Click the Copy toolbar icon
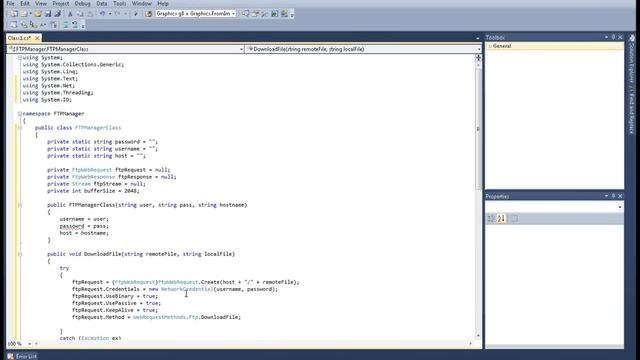 tap(80, 14)
